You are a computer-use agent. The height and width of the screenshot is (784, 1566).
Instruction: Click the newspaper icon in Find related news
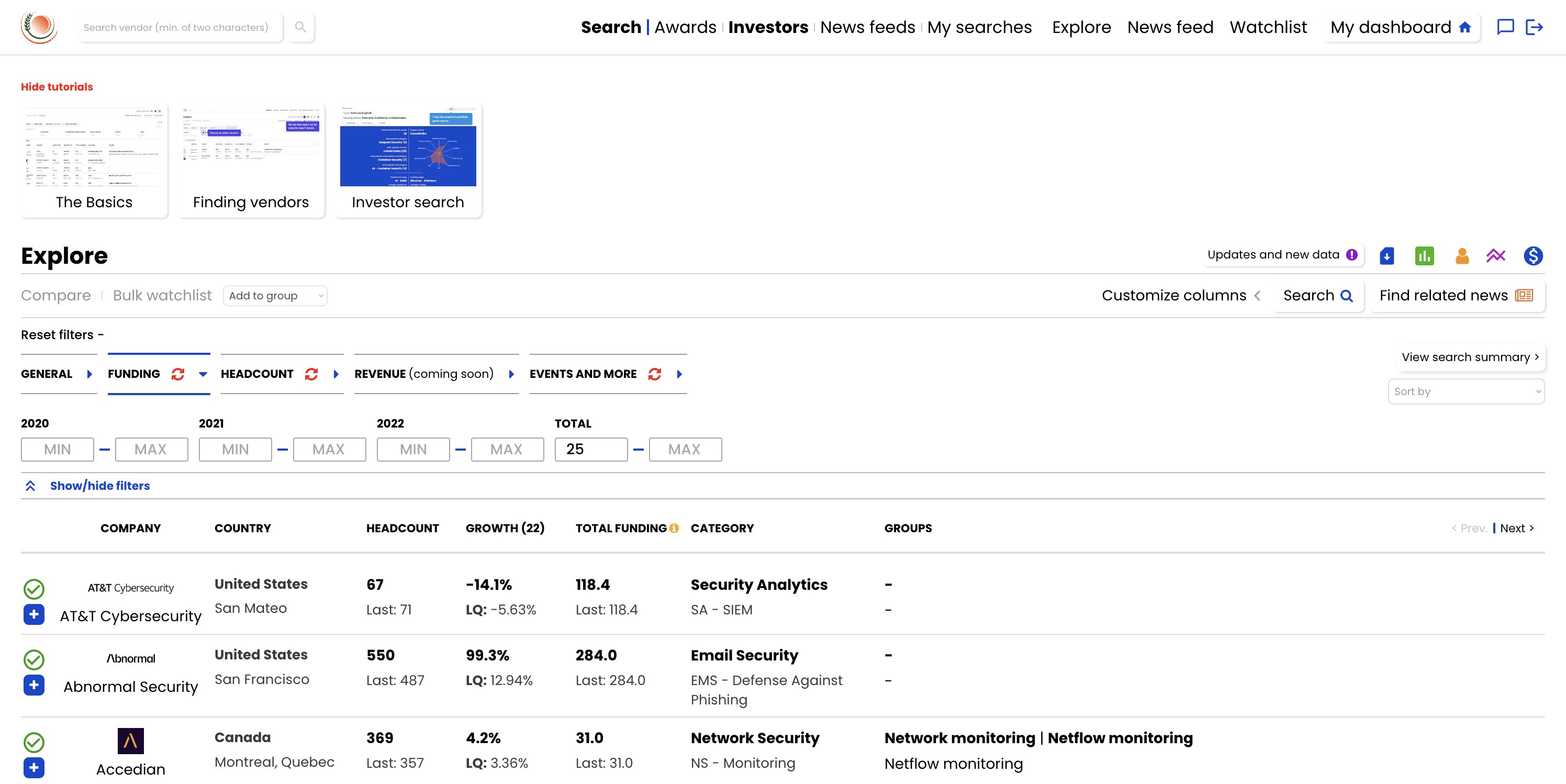[x=1524, y=295]
